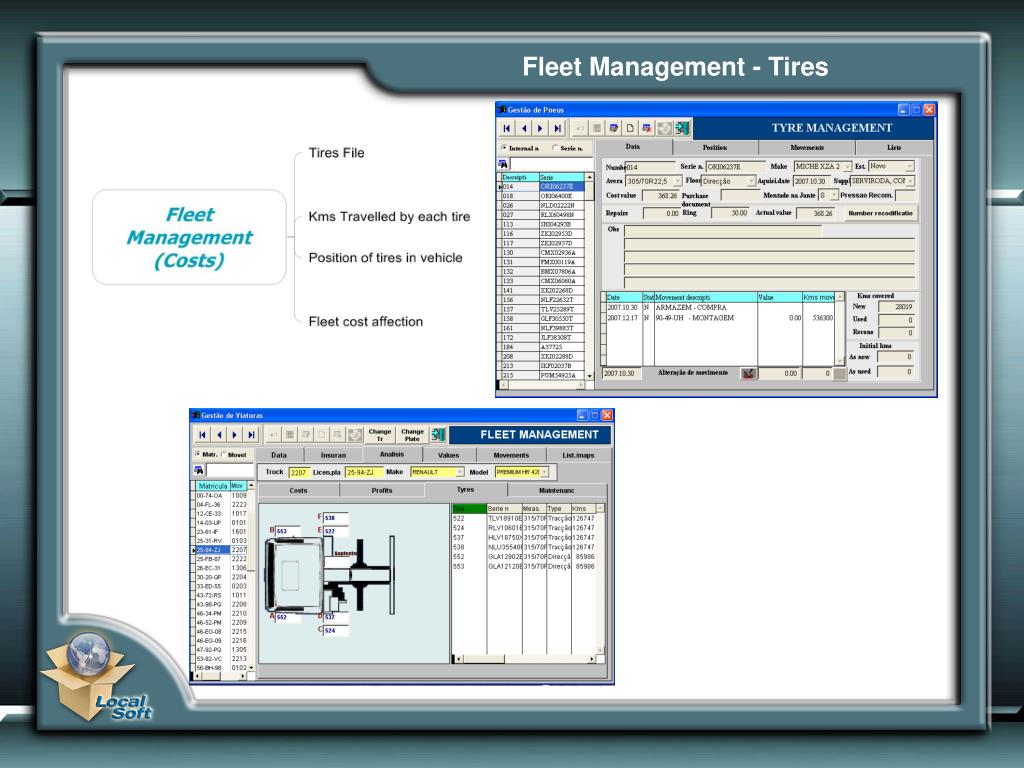
Task: Go to previous record in Tyre Management toolbar
Action: [x=524, y=128]
